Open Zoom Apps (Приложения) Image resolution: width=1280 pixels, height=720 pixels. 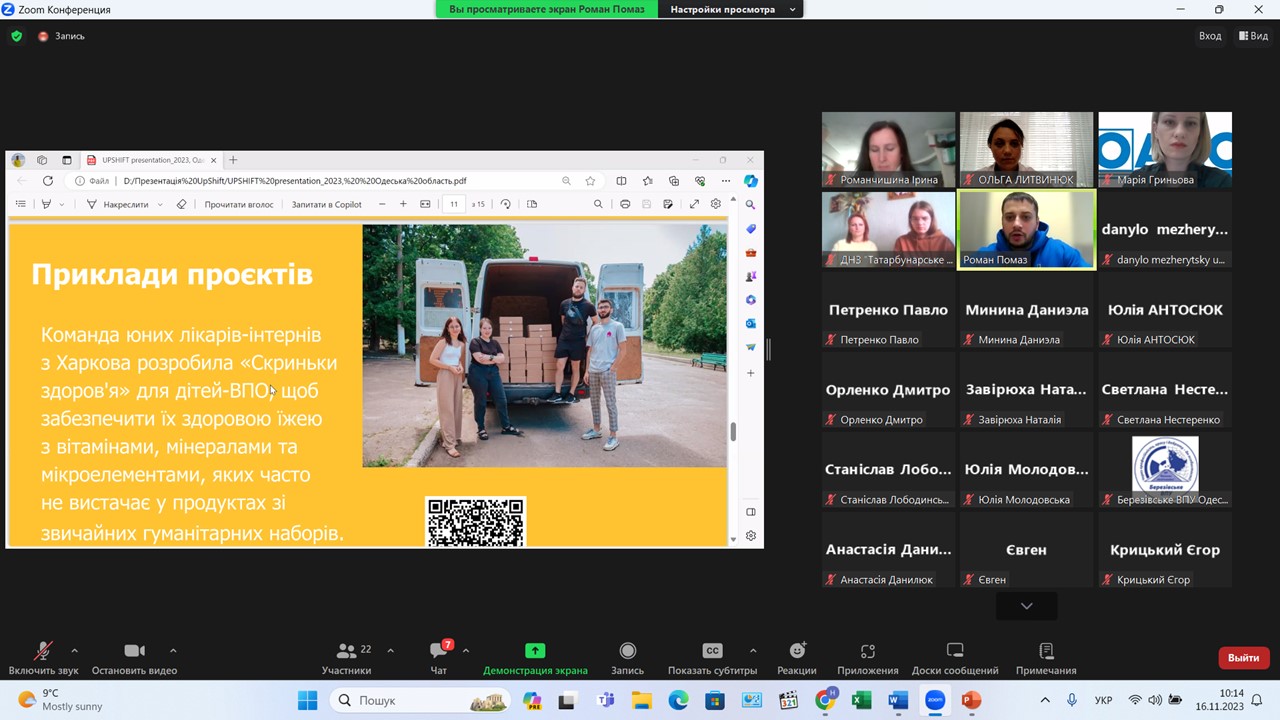[x=867, y=656]
